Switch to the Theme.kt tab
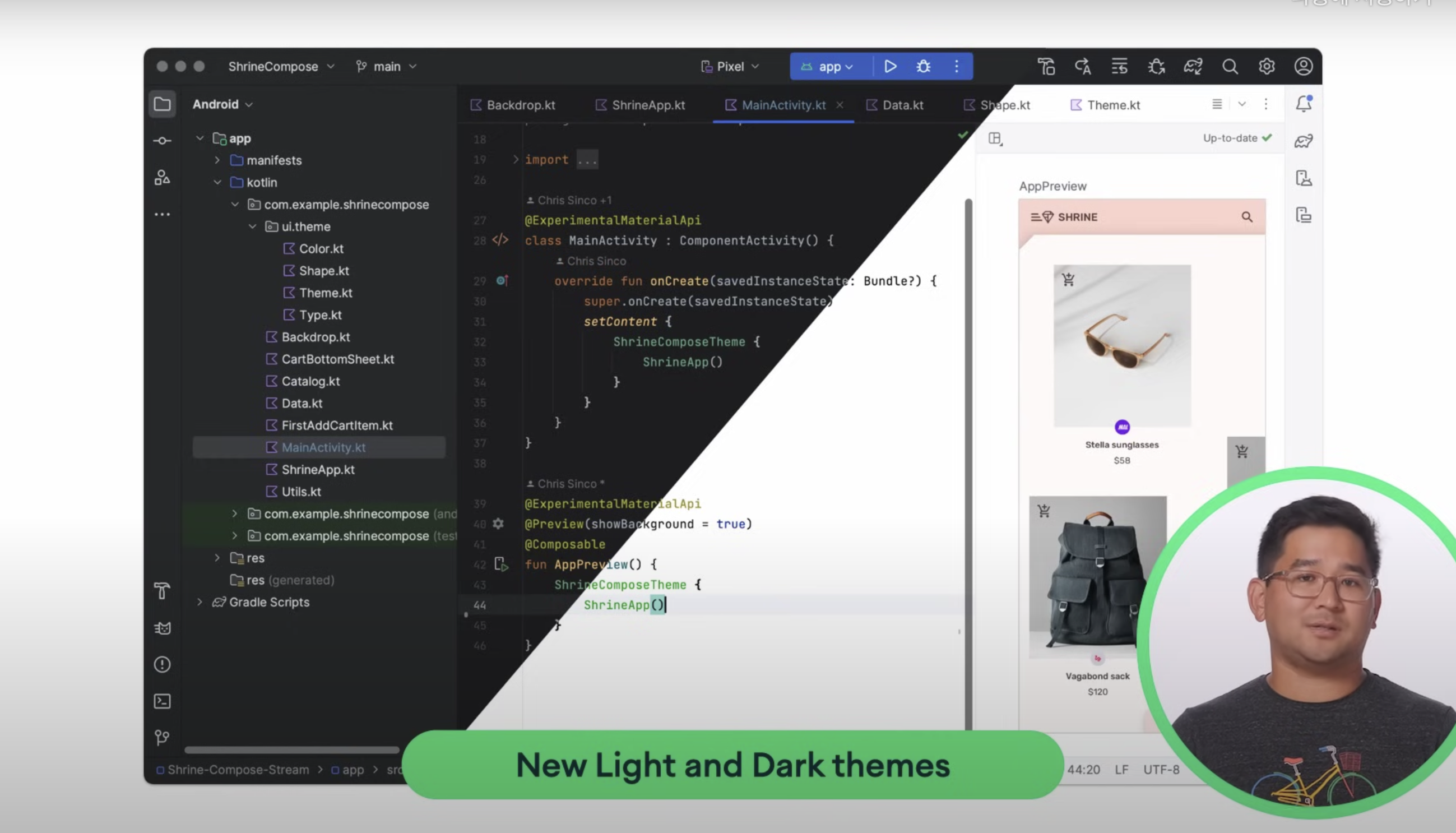Viewport: 1456px width, 833px height. tap(1105, 105)
